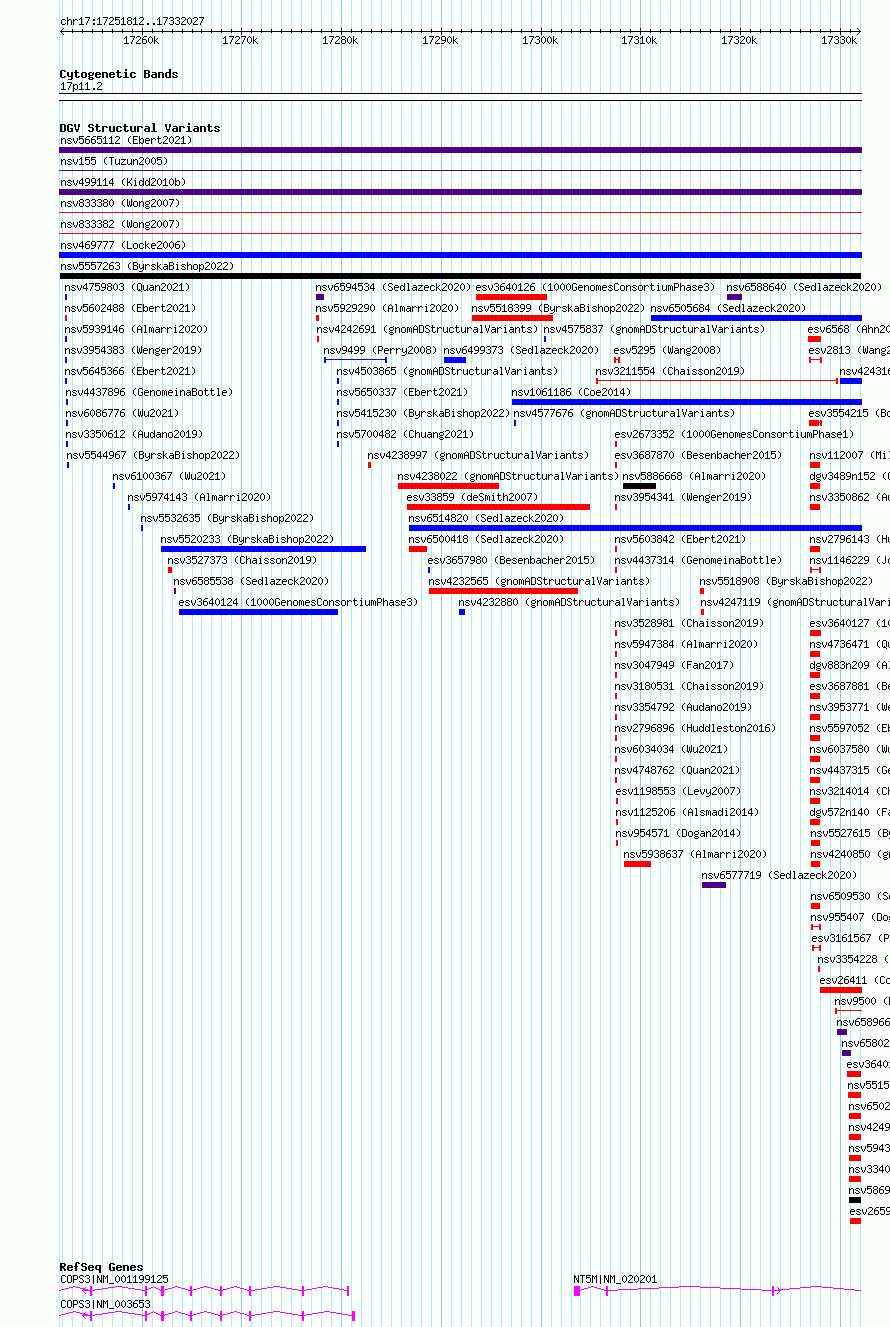Select the nsv6588640 (Sedlazeck2020) label

point(806,287)
